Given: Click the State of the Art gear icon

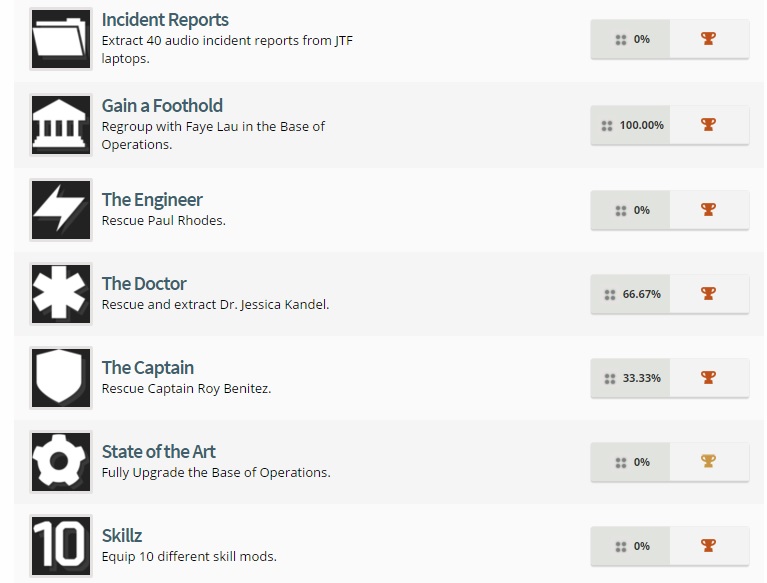Looking at the screenshot, I should 61,462.
